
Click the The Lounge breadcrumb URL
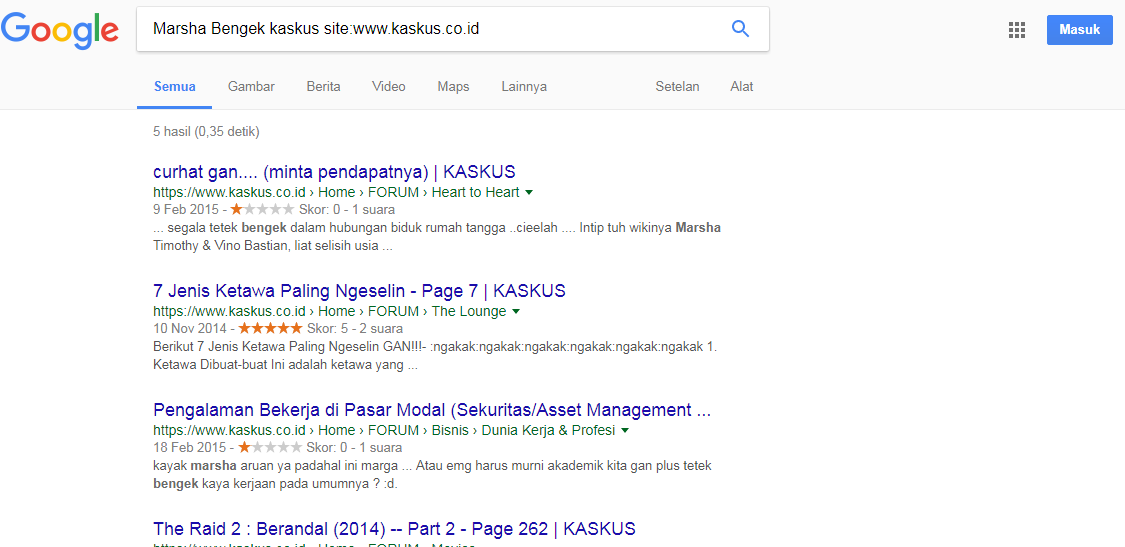[330, 312]
